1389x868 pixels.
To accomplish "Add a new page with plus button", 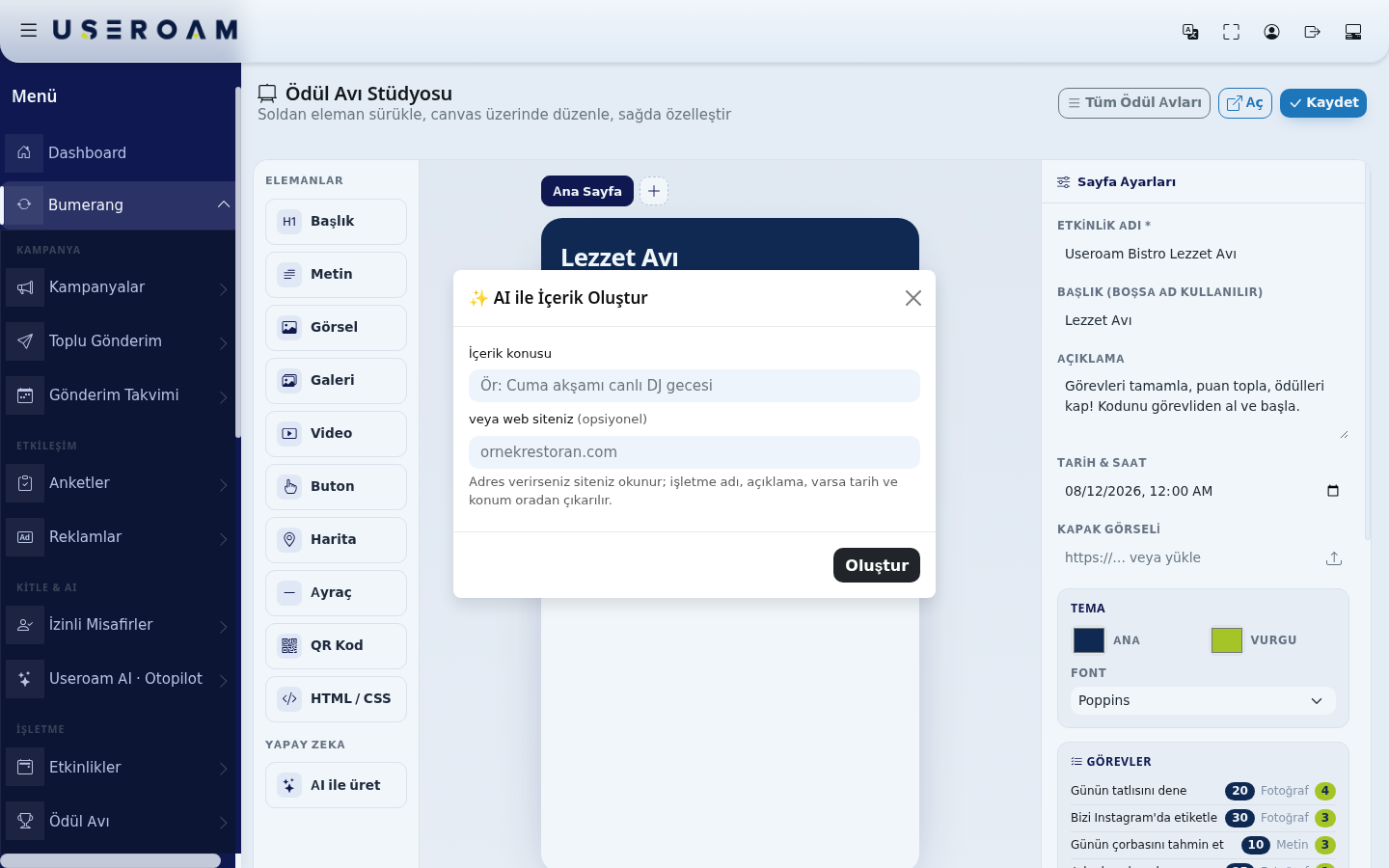I will tap(654, 191).
